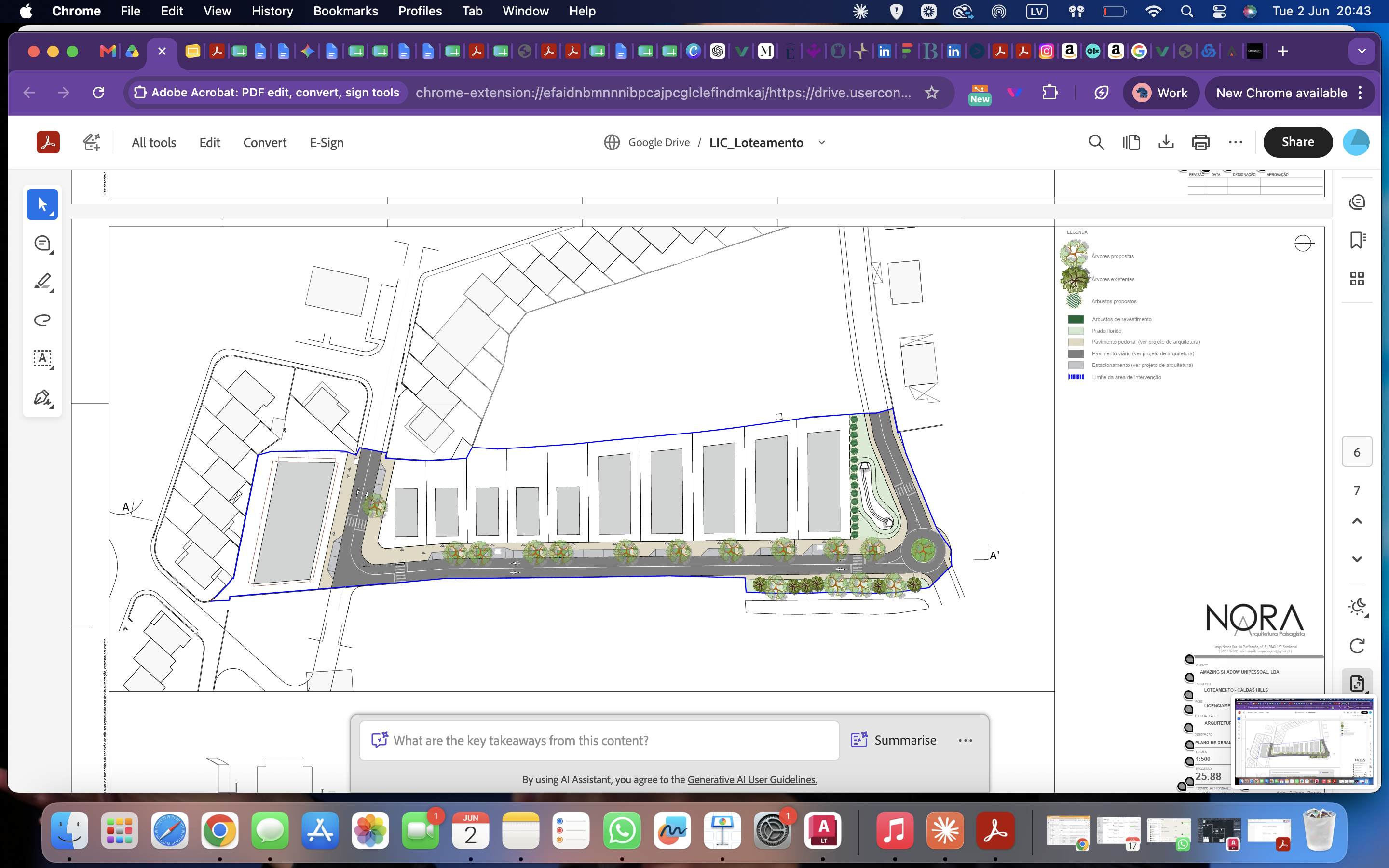Open WhatsApp from the Dock
The width and height of the screenshot is (1389, 868).
coord(622,831)
